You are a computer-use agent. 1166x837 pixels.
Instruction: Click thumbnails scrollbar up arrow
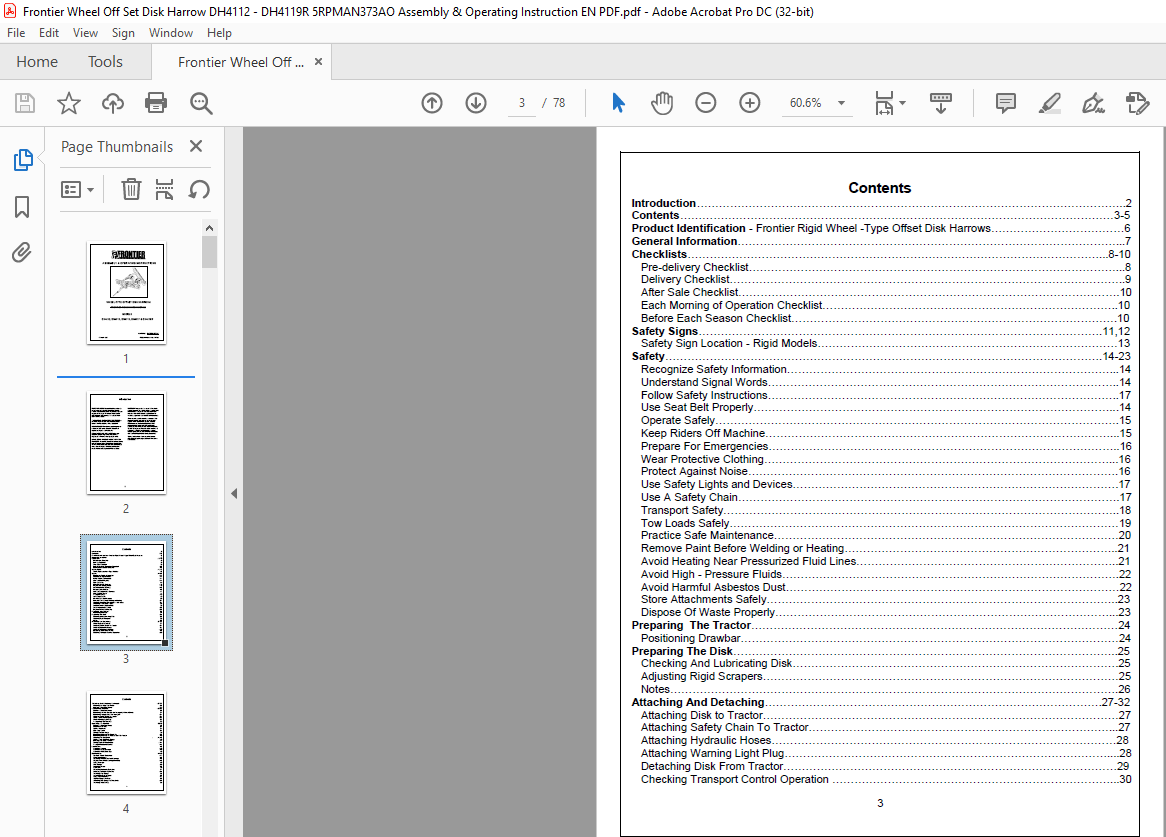(210, 227)
